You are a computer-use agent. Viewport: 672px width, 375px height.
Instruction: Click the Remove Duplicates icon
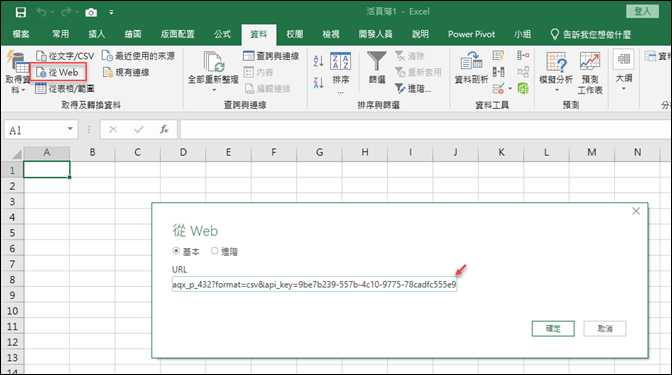[498, 72]
